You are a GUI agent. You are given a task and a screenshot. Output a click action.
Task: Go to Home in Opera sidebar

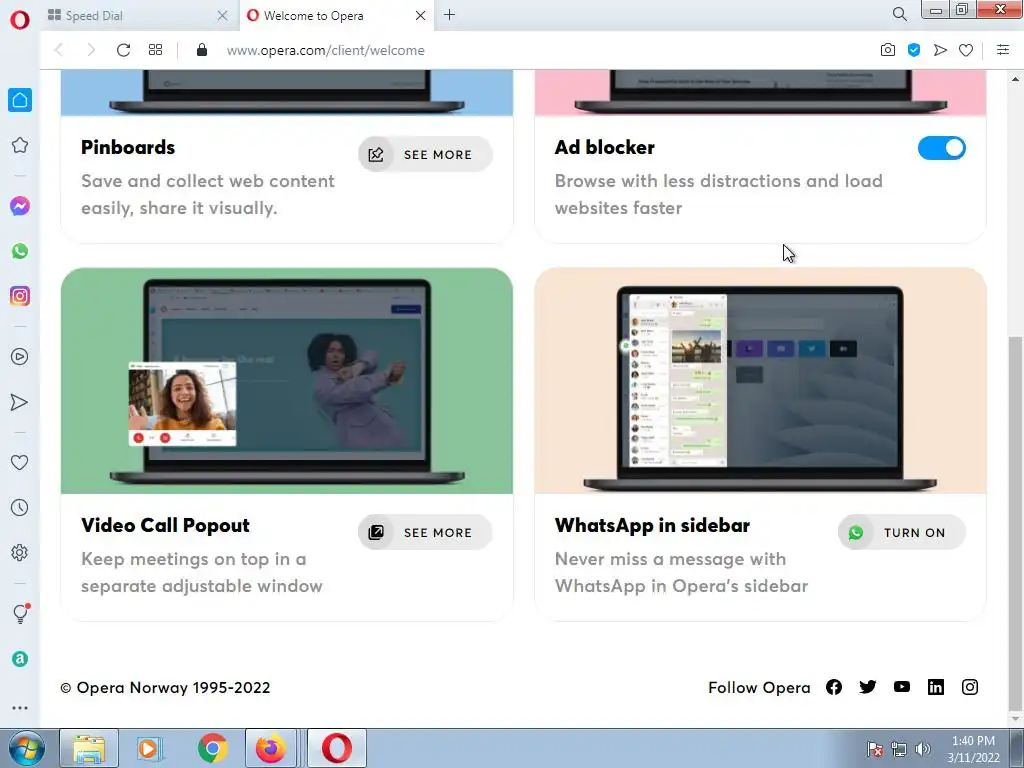20,100
